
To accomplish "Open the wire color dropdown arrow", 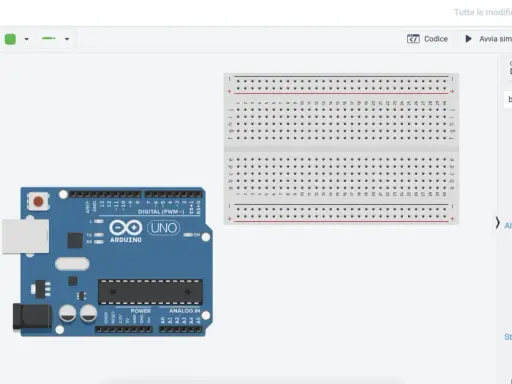I will point(27,39).
